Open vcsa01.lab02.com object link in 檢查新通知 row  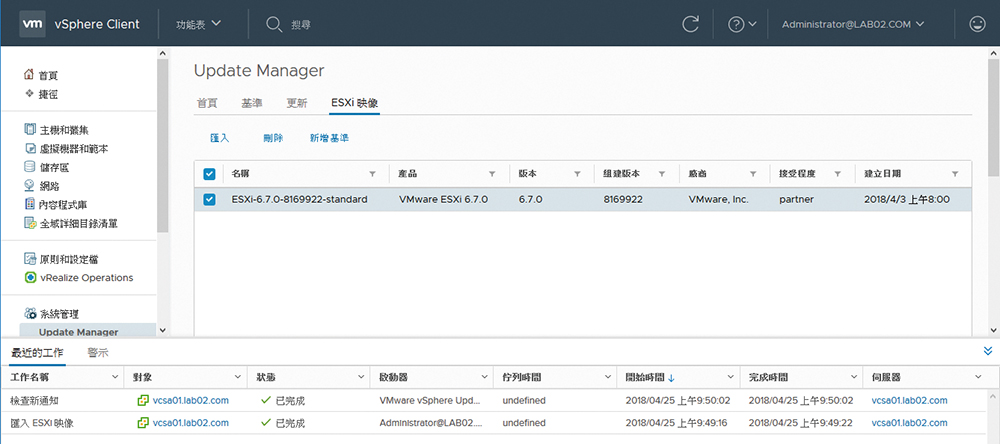191,401
